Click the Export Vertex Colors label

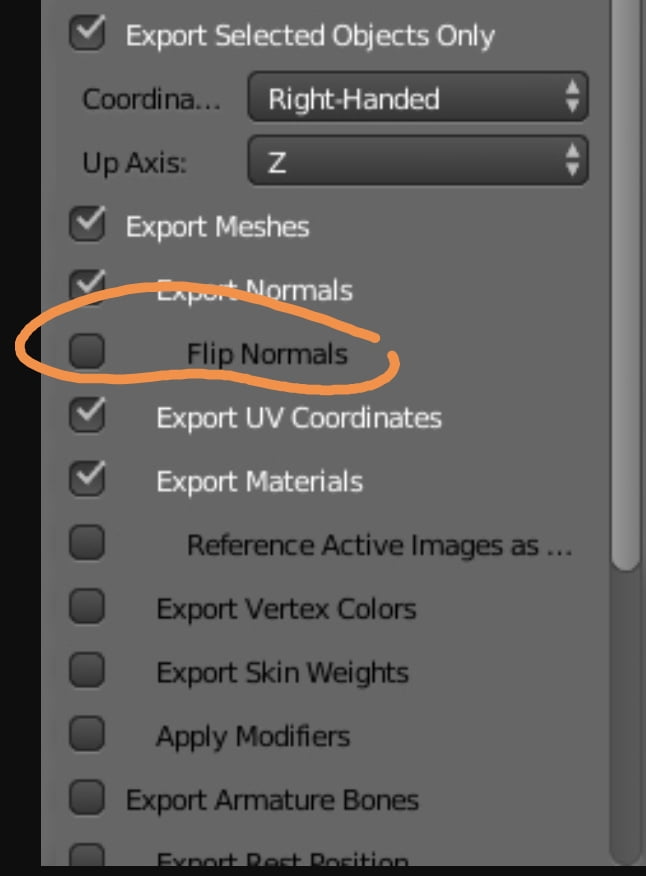pyautogui.click(x=286, y=609)
